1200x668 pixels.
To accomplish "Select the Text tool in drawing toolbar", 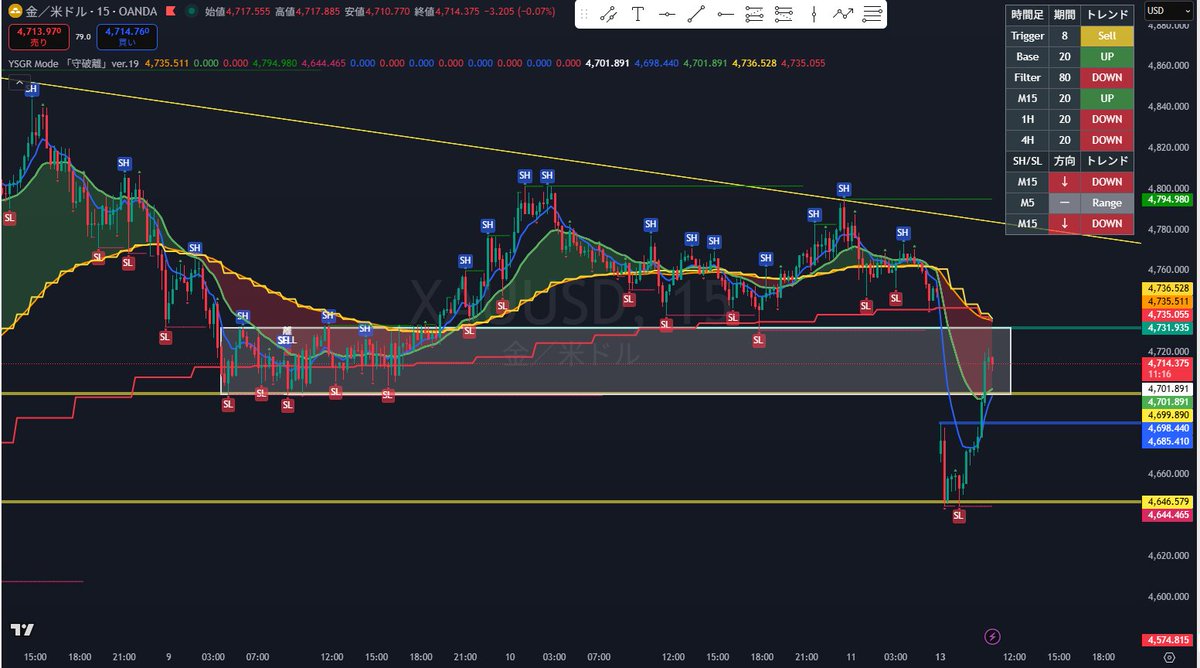I will point(638,14).
